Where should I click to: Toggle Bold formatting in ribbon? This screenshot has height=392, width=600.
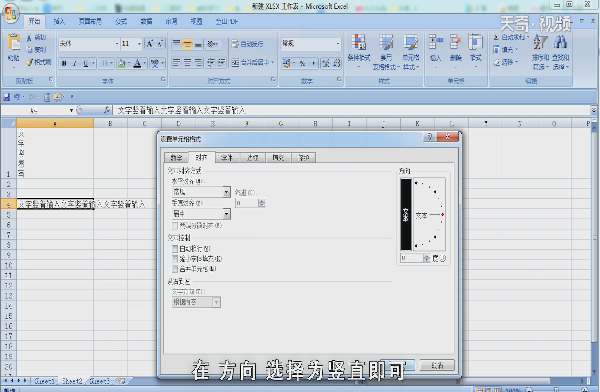(x=64, y=63)
